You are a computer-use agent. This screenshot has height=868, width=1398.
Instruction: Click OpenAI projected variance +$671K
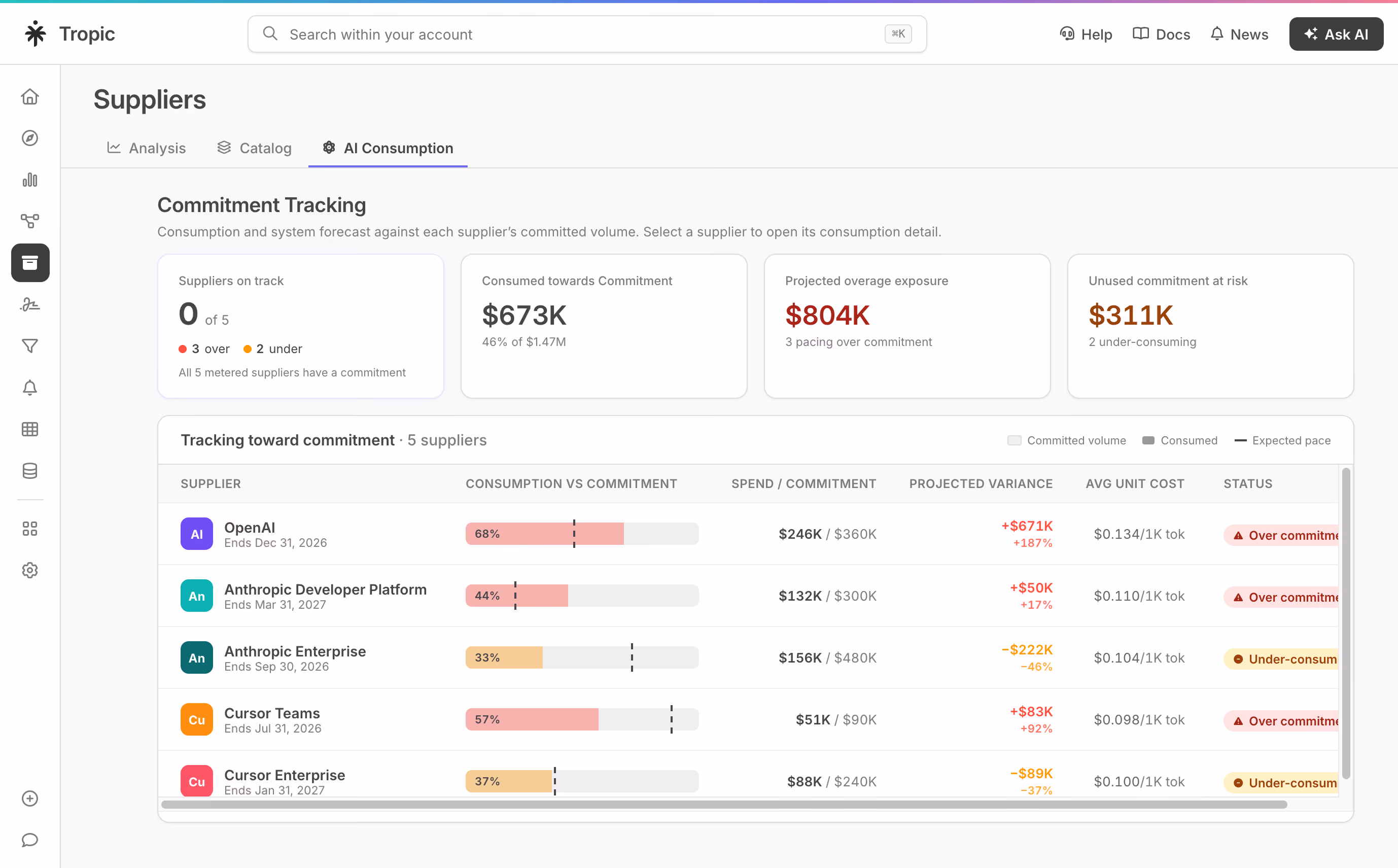click(1027, 526)
